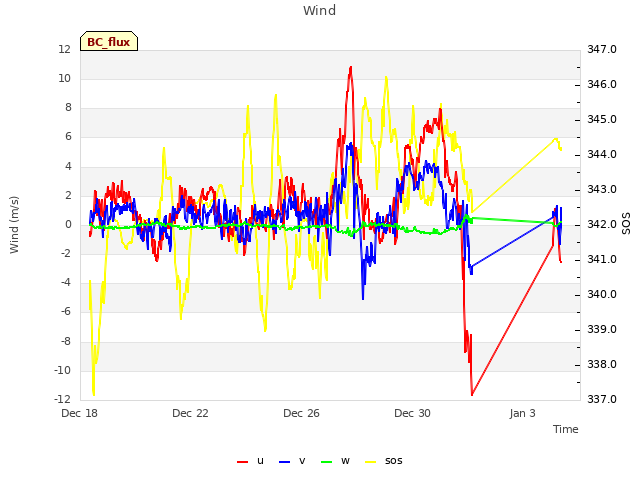Click the '0' left axis value
Image resolution: width=640 pixels, height=480 pixels.
tap(68, 224)
